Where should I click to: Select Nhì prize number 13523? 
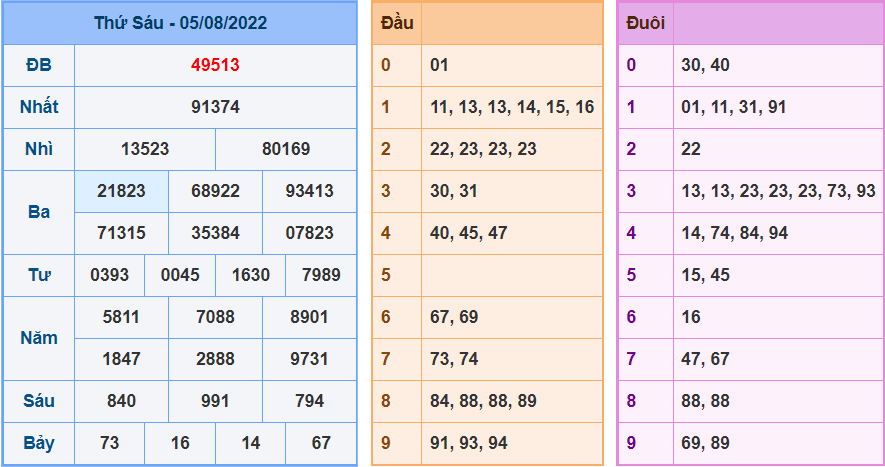click(x=144, y=149)
